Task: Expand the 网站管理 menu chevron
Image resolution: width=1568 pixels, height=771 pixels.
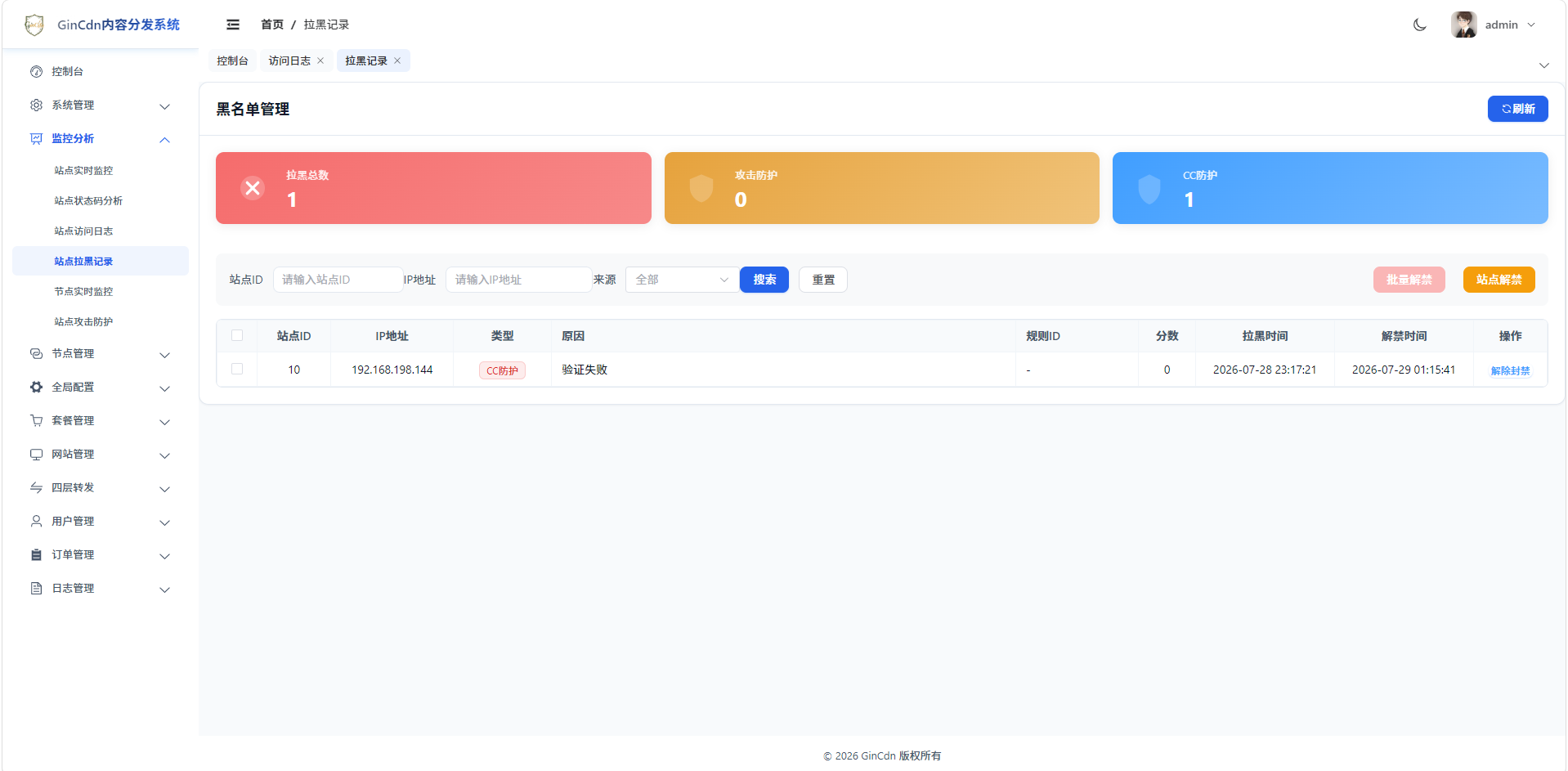Action: click(x=164, y=455)
